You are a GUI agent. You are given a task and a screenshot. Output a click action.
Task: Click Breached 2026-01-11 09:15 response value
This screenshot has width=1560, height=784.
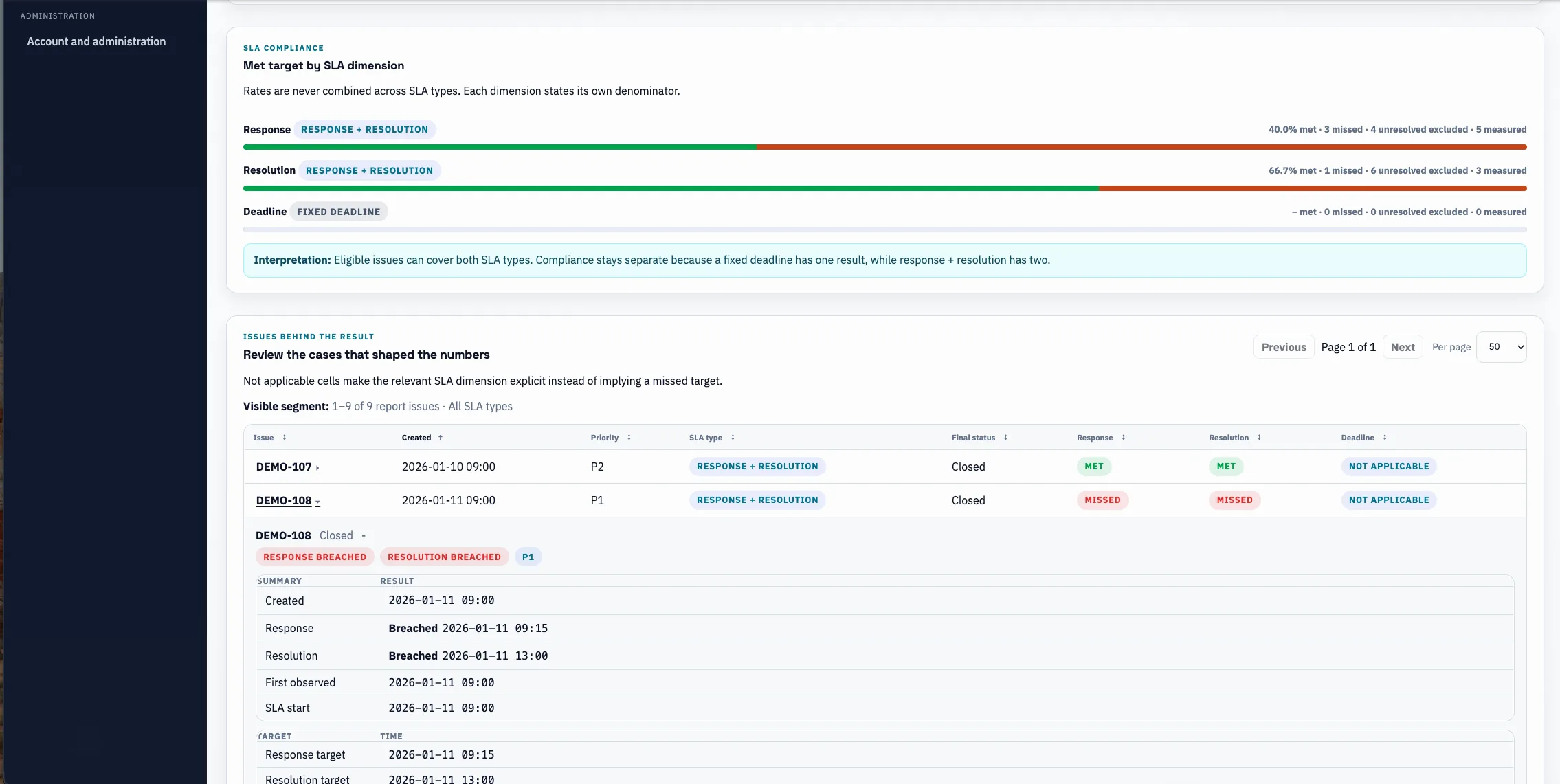coord(468,629)
